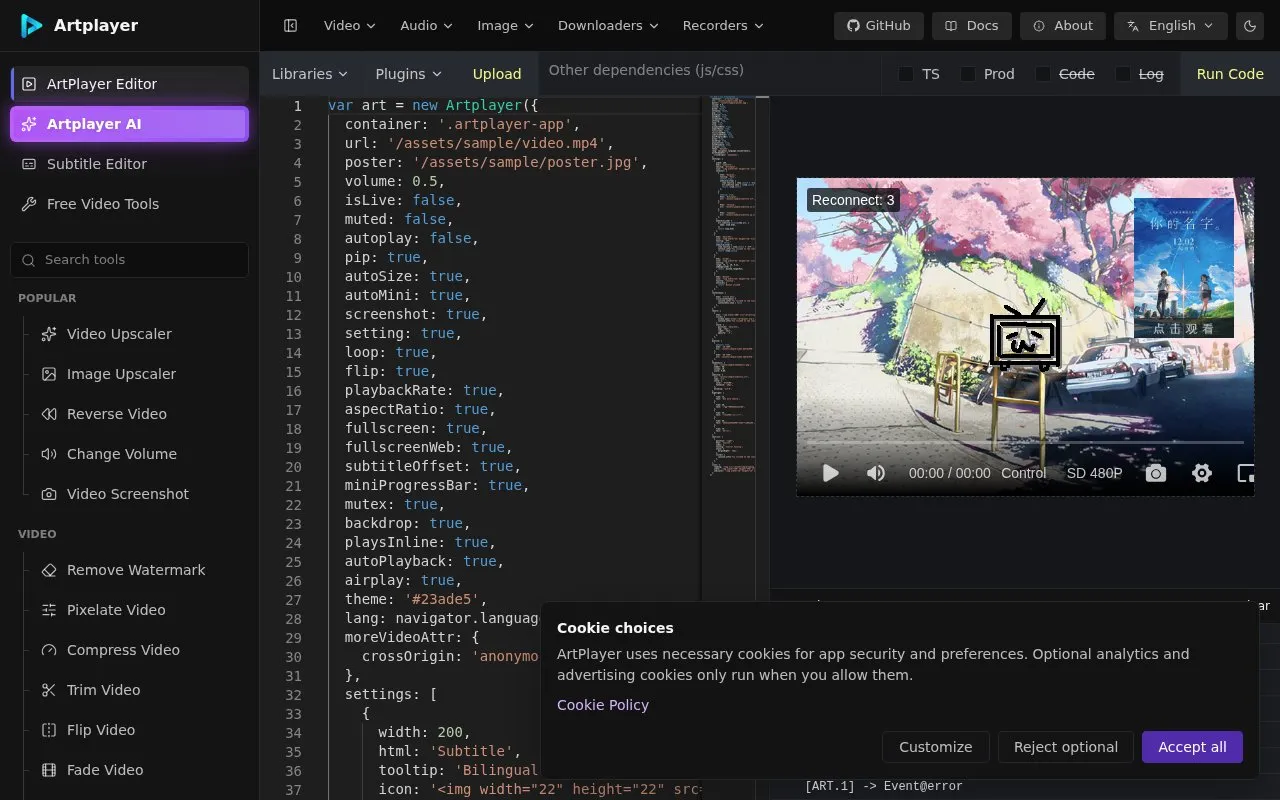This screenshot has height=800, width=1280.
Task: Open the Cookie Policy link
Action: click(x=603, y=705)
